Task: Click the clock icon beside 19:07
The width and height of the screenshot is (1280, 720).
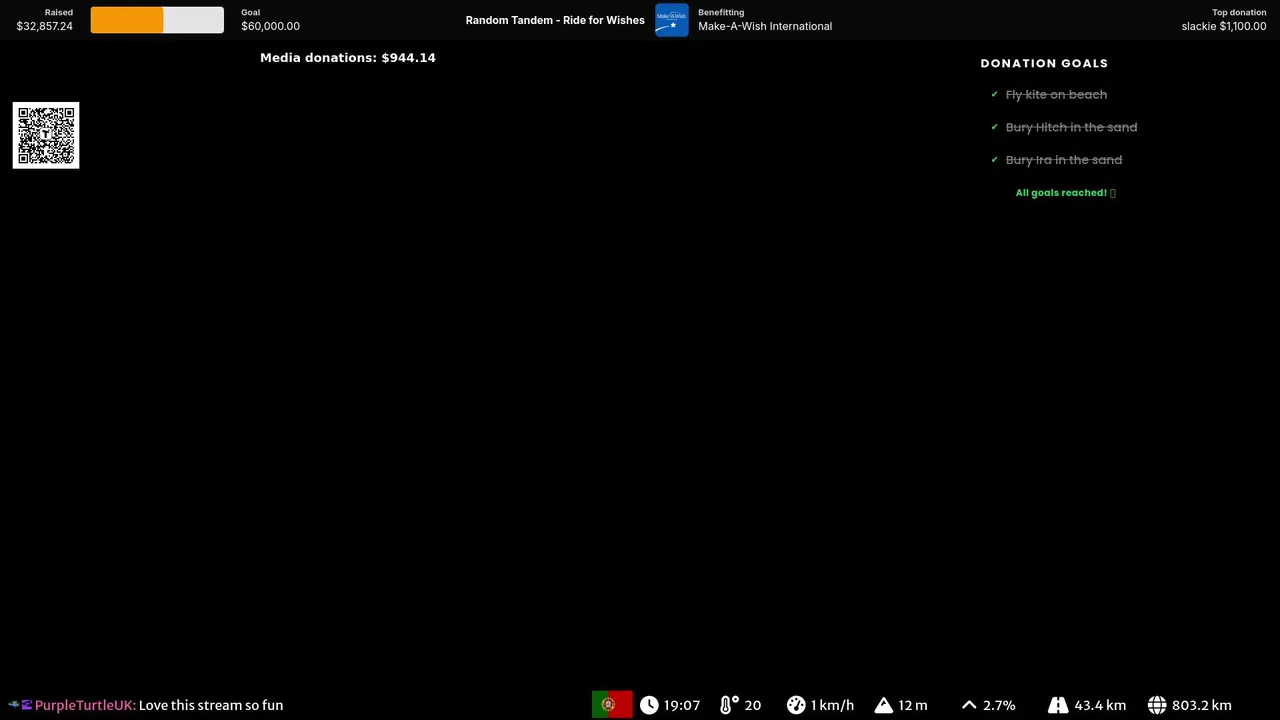Action: click(649, 705)
